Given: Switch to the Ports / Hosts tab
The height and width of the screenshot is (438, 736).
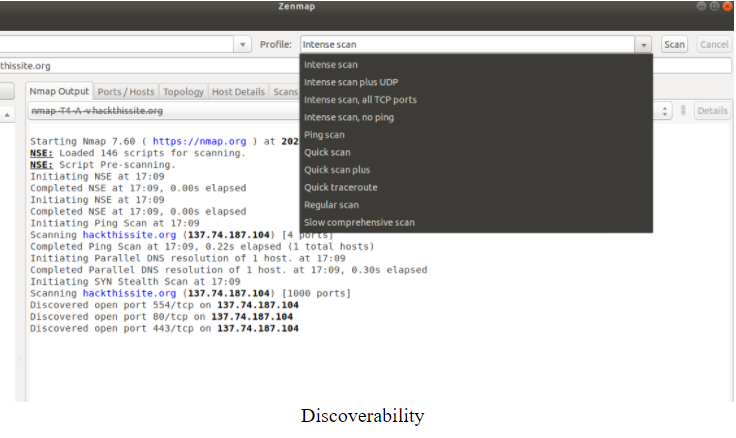Looking at the screenshot, I should pyautogui.click(x=126, y=92).
